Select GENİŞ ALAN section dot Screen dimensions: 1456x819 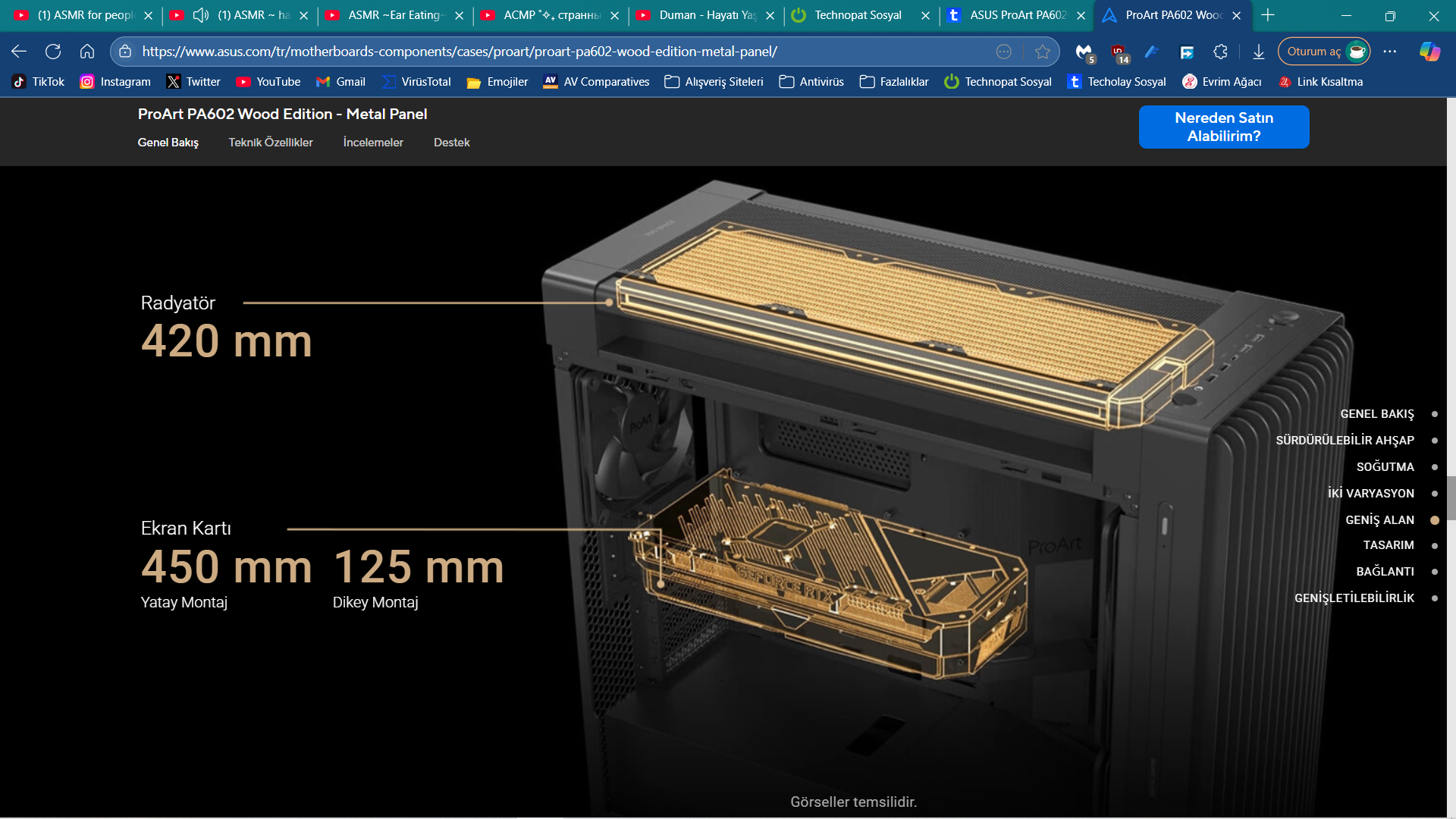1435,520
